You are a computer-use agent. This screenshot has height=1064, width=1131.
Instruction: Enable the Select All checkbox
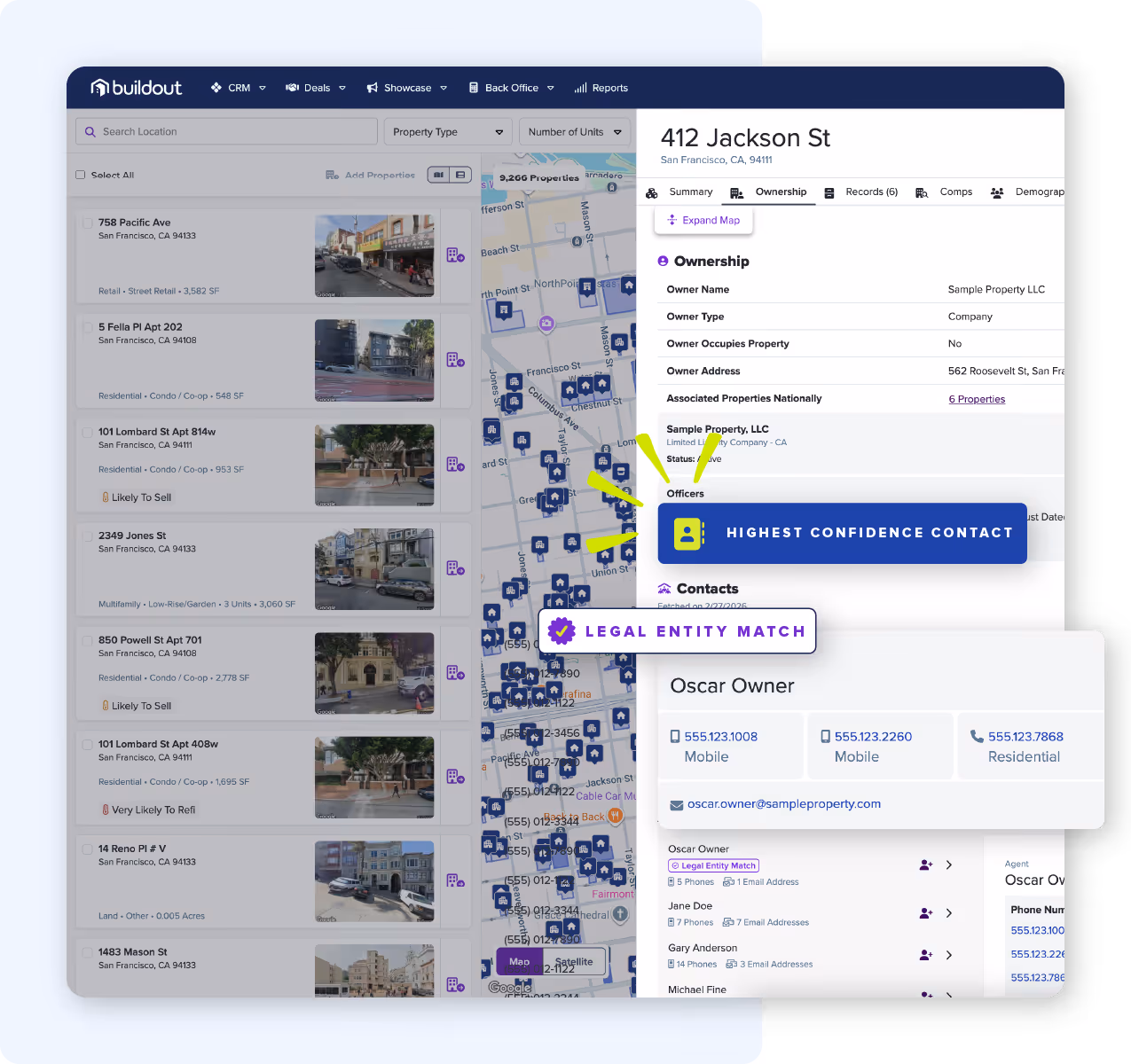(x=80, y=175)
